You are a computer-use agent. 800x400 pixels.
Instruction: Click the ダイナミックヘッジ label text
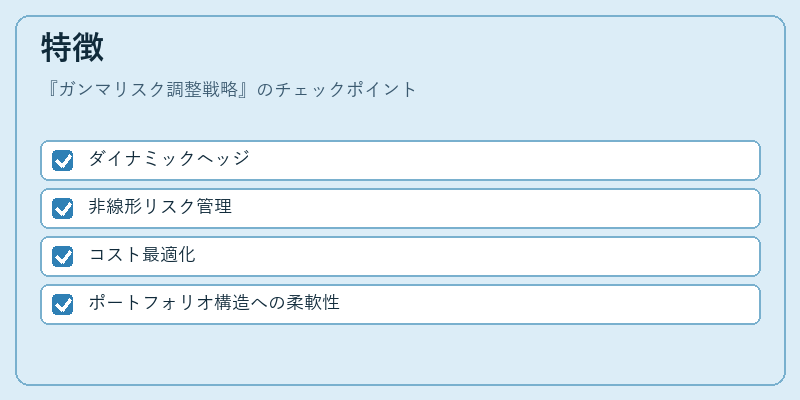pyautogui.click(x=169, y=159)
